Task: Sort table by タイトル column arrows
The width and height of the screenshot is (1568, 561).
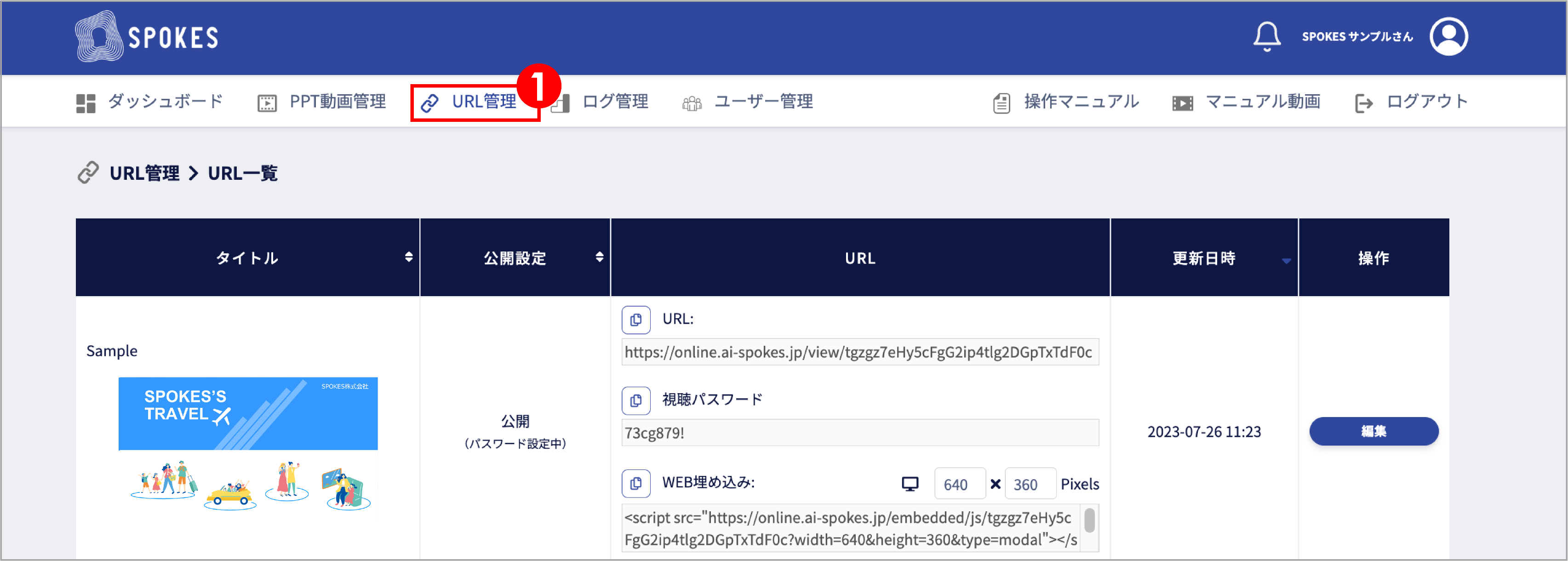Action: pos(408,258)
